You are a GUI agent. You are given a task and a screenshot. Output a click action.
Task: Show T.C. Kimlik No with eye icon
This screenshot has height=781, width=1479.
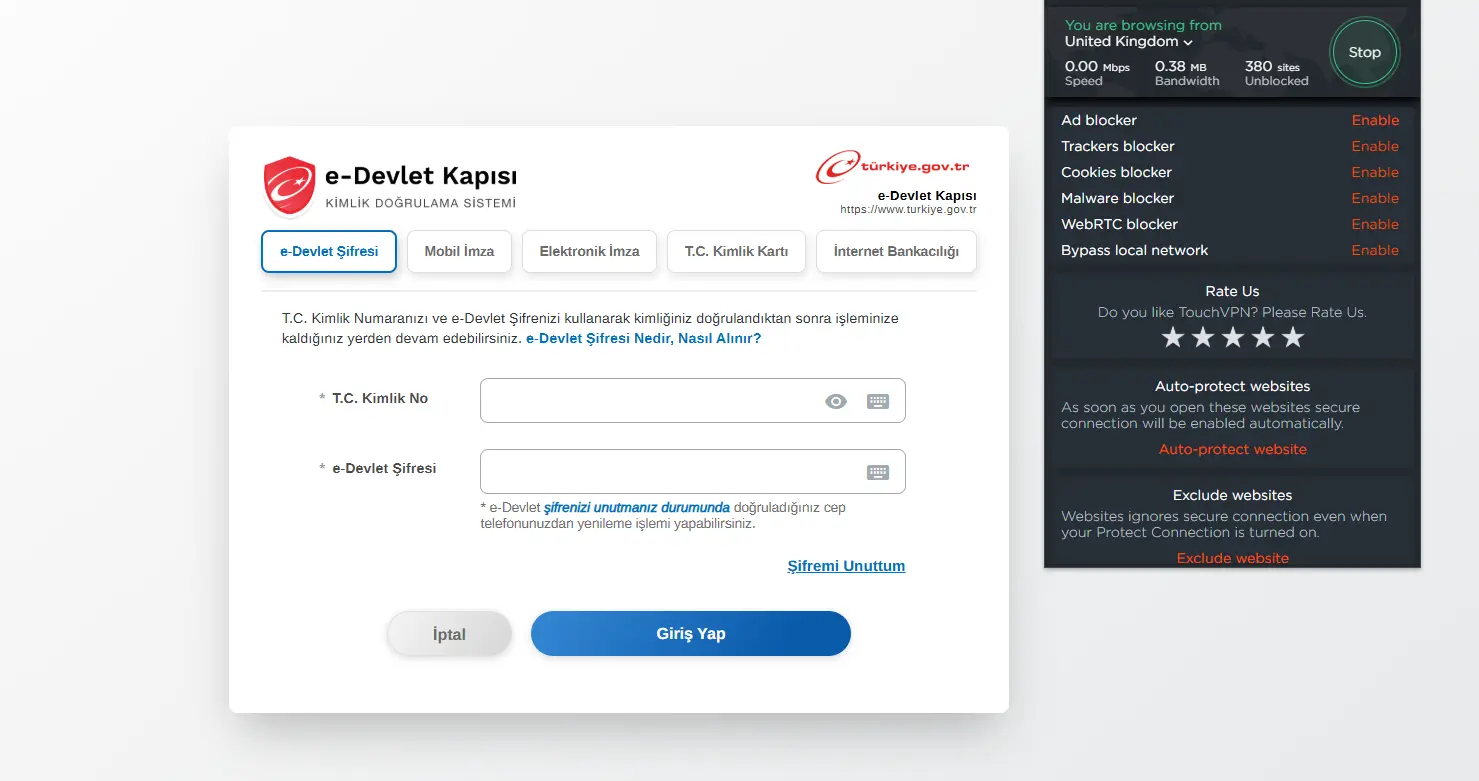click(x=836, y=401)
